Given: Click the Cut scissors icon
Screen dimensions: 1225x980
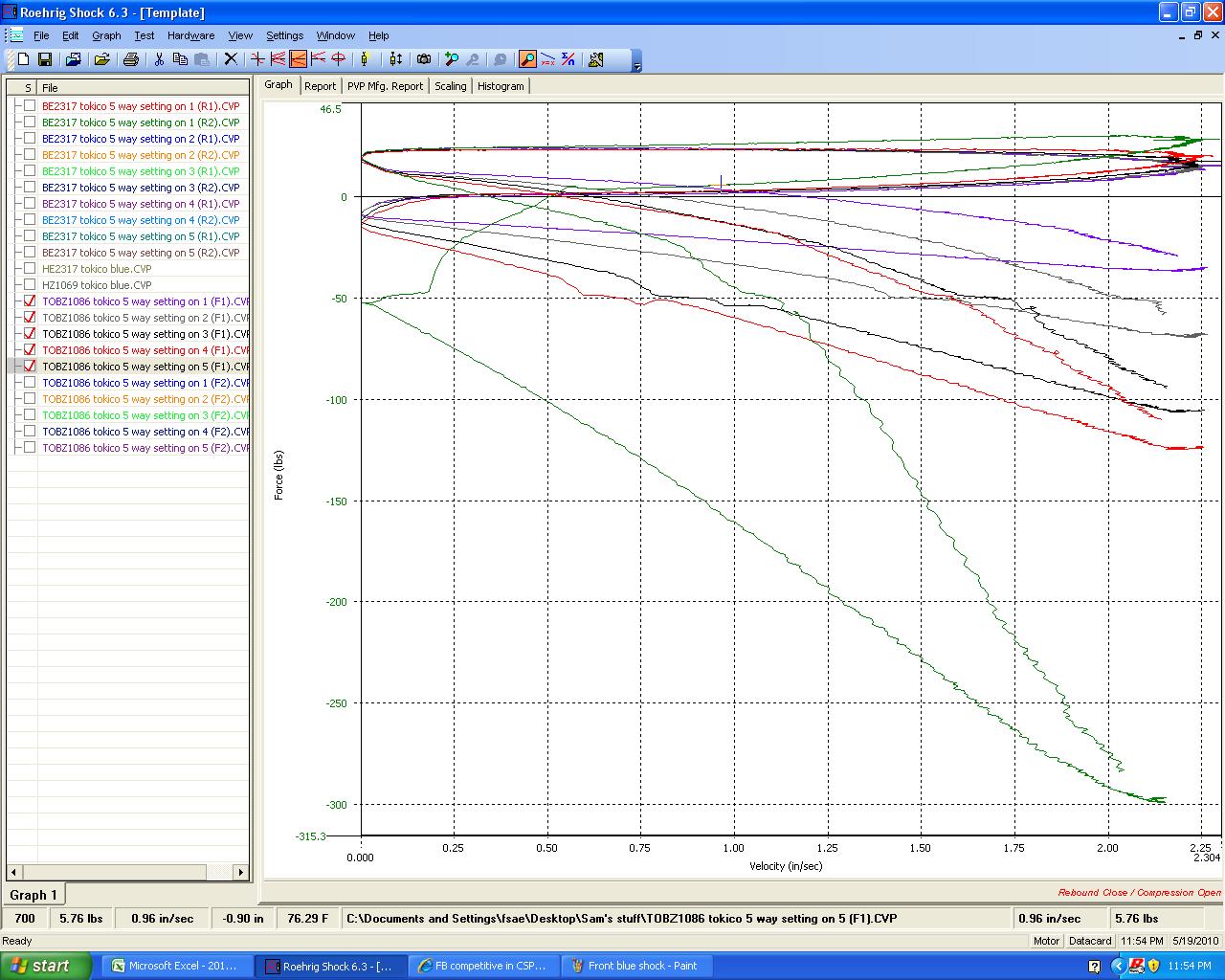Looking at the screenshot, I should [159, 59].
